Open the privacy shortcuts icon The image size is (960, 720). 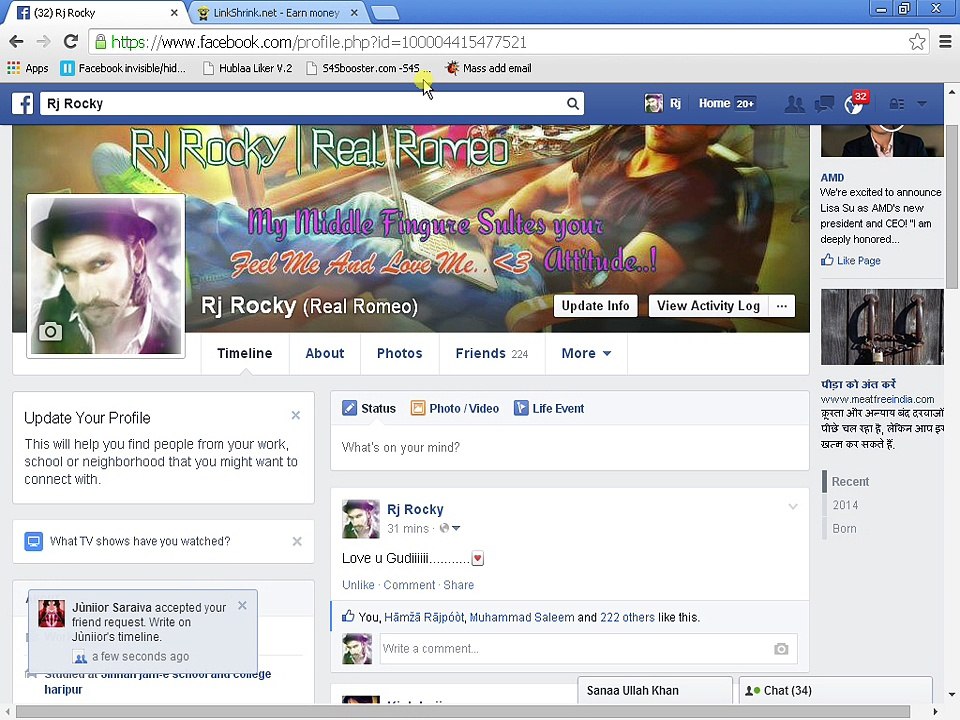(897, 104)
